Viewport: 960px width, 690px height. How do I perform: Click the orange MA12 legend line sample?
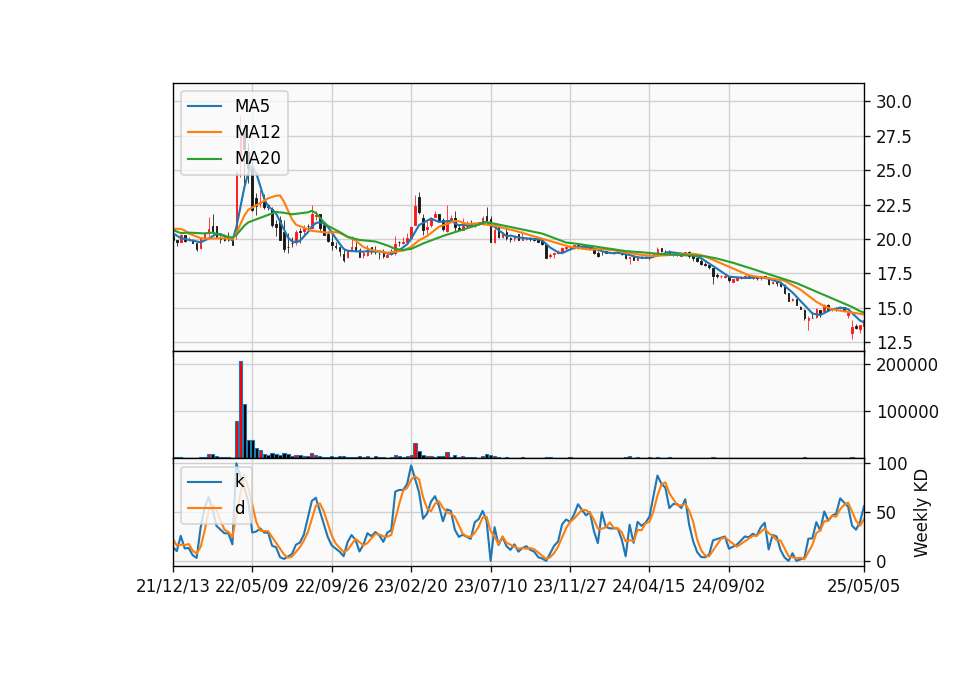(x=204, y=132)
